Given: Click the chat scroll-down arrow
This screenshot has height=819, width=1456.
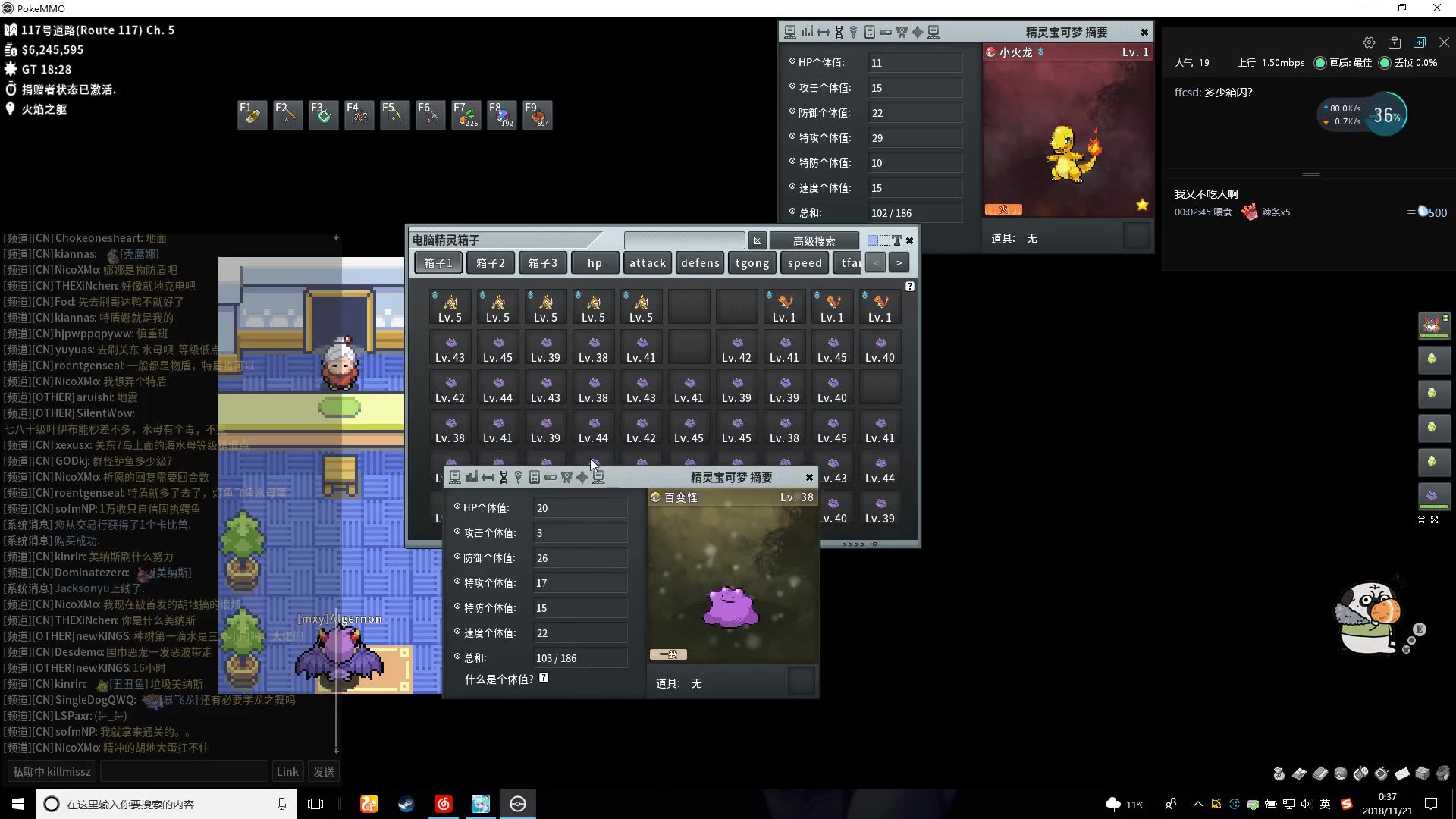Looking at the screenshot, I should 336,751.
